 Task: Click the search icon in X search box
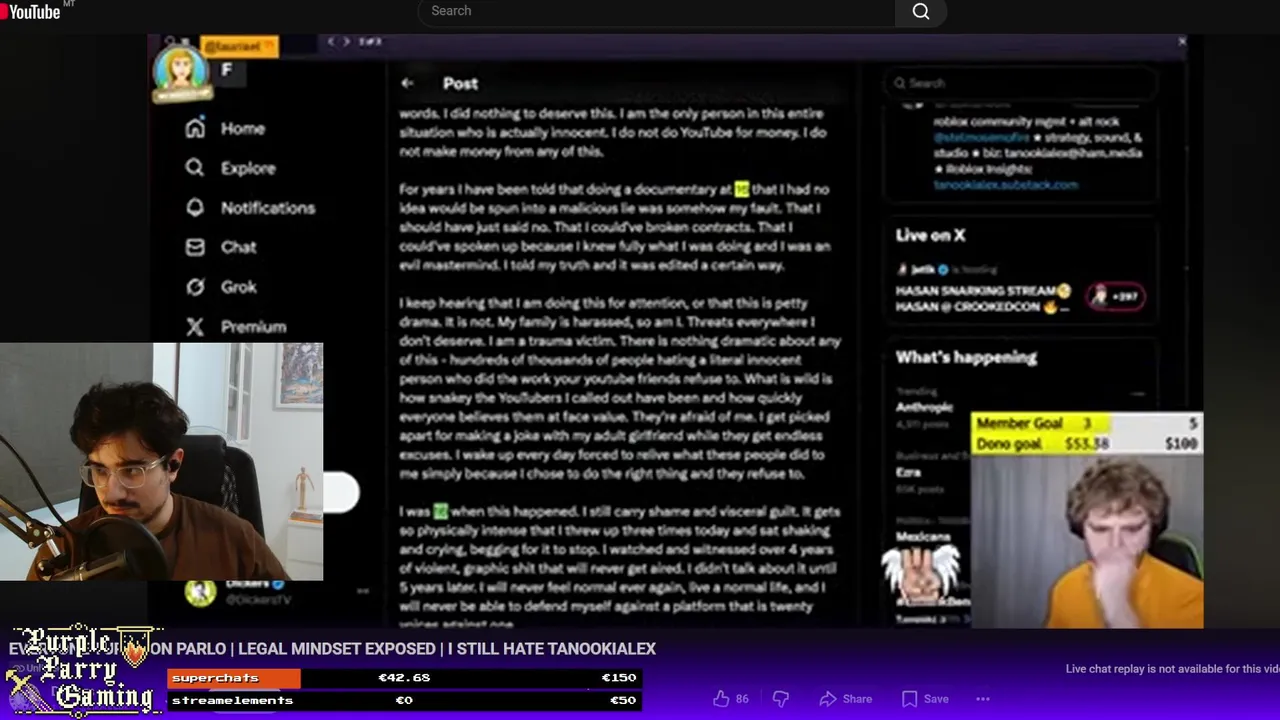[x=900, y=83]
